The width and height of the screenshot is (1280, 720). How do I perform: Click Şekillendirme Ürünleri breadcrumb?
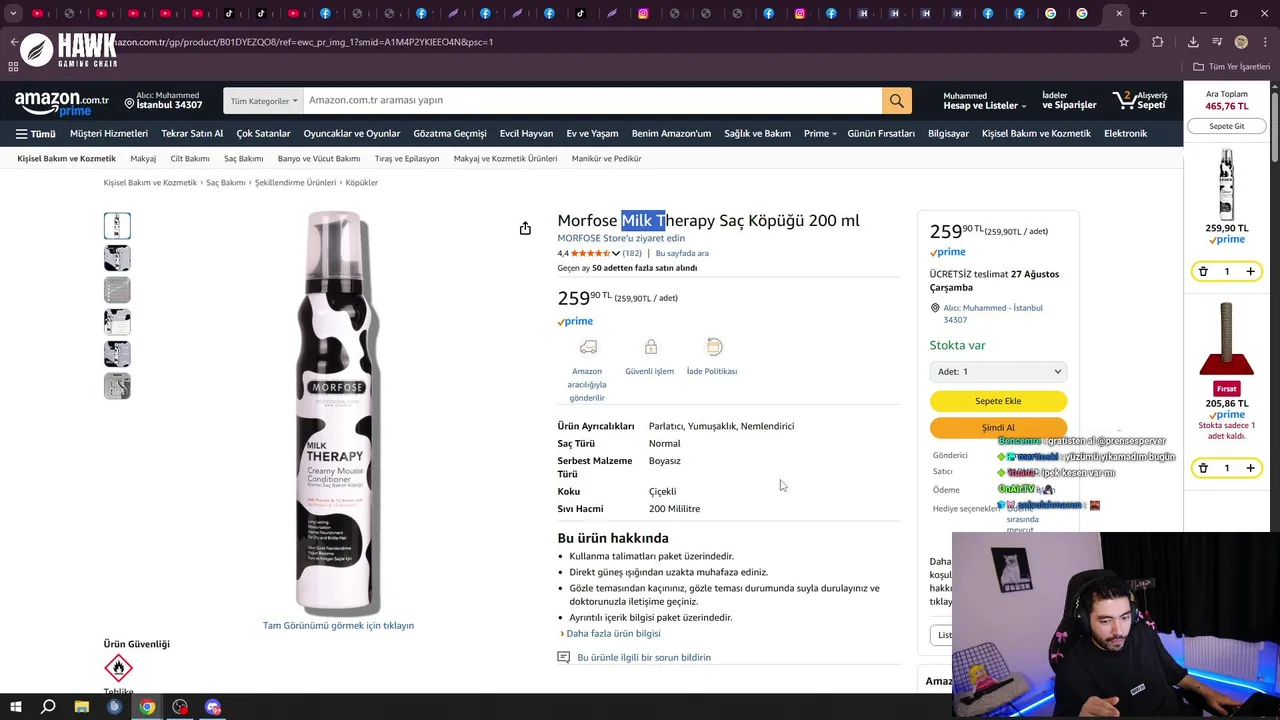tap(295, 182)
